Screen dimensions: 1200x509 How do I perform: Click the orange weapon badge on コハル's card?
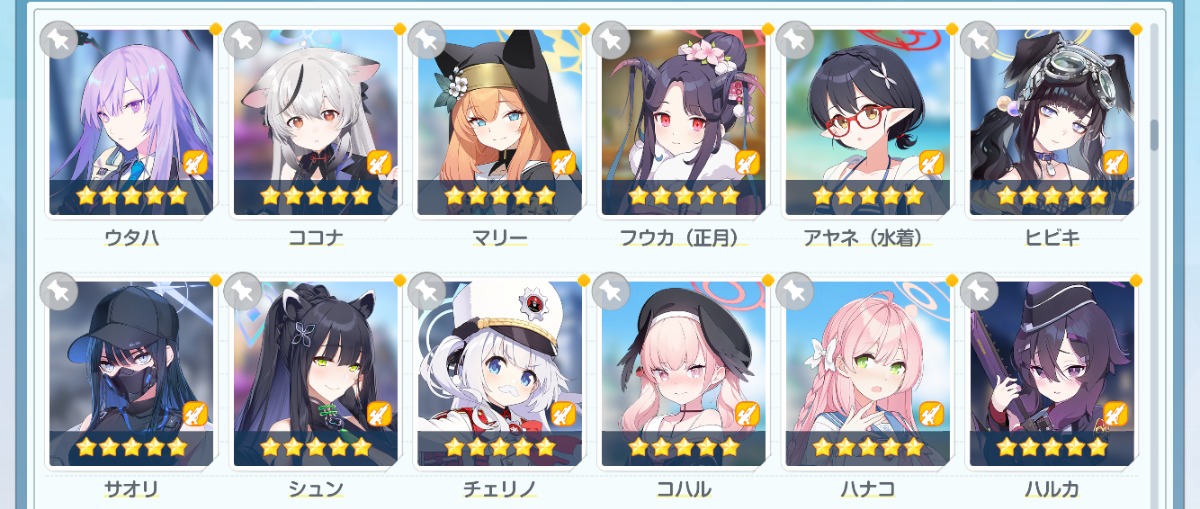coord(747,414)
